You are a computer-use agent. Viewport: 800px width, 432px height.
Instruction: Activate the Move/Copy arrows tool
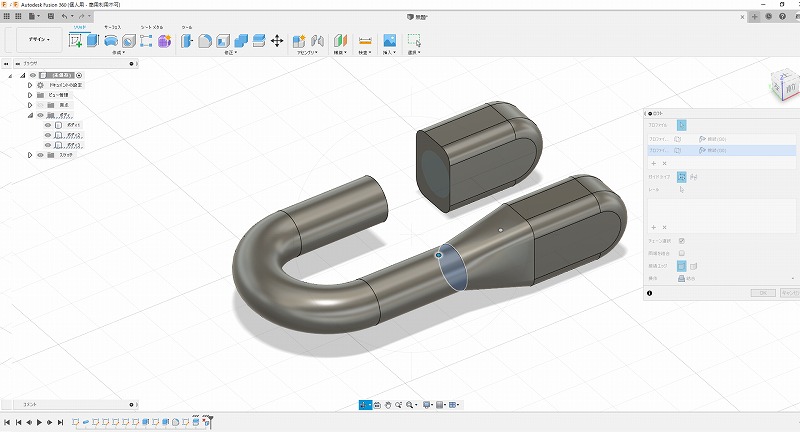tap(277, 41)
